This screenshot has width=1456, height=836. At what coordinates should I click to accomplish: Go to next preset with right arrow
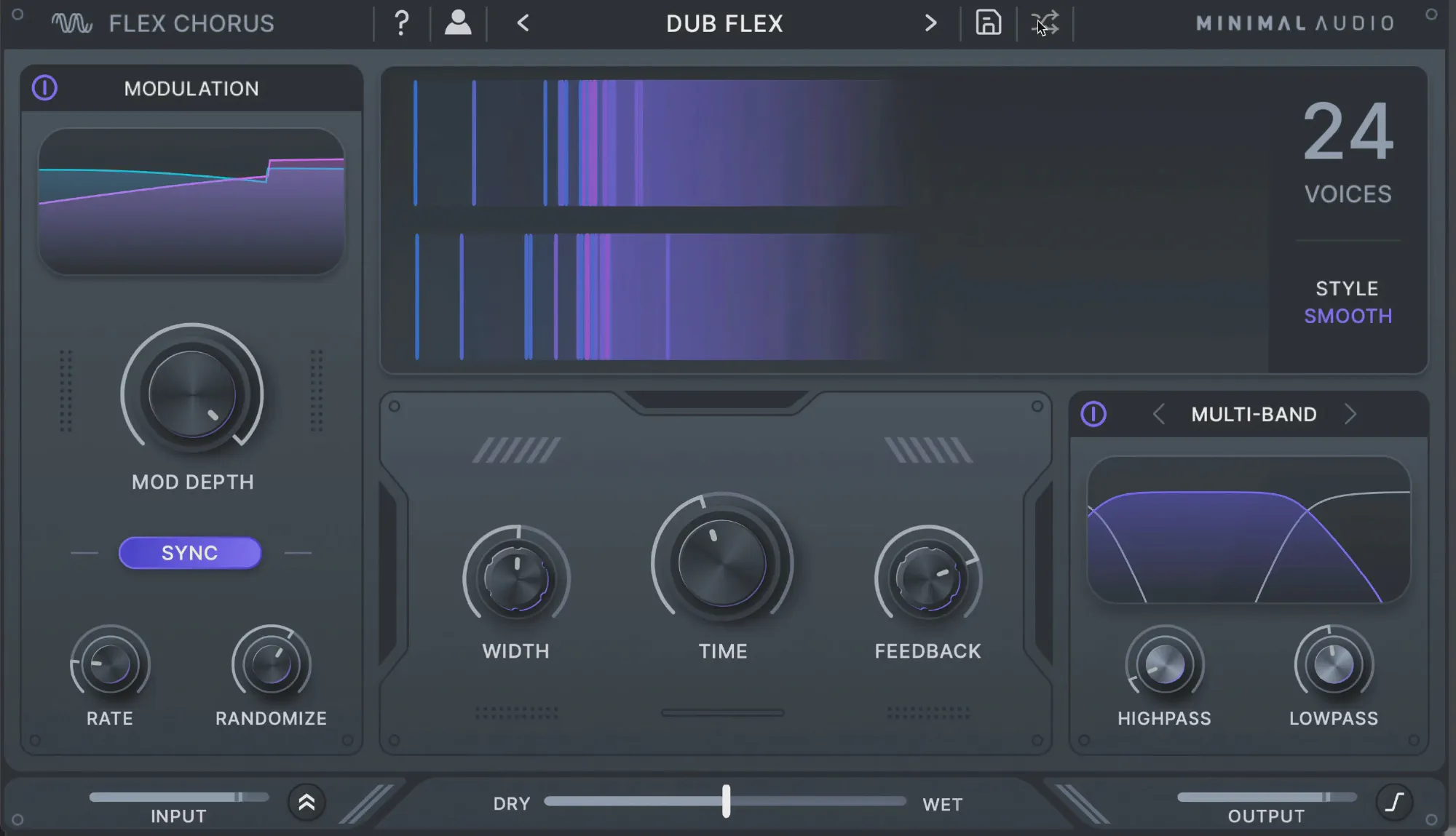930,23
